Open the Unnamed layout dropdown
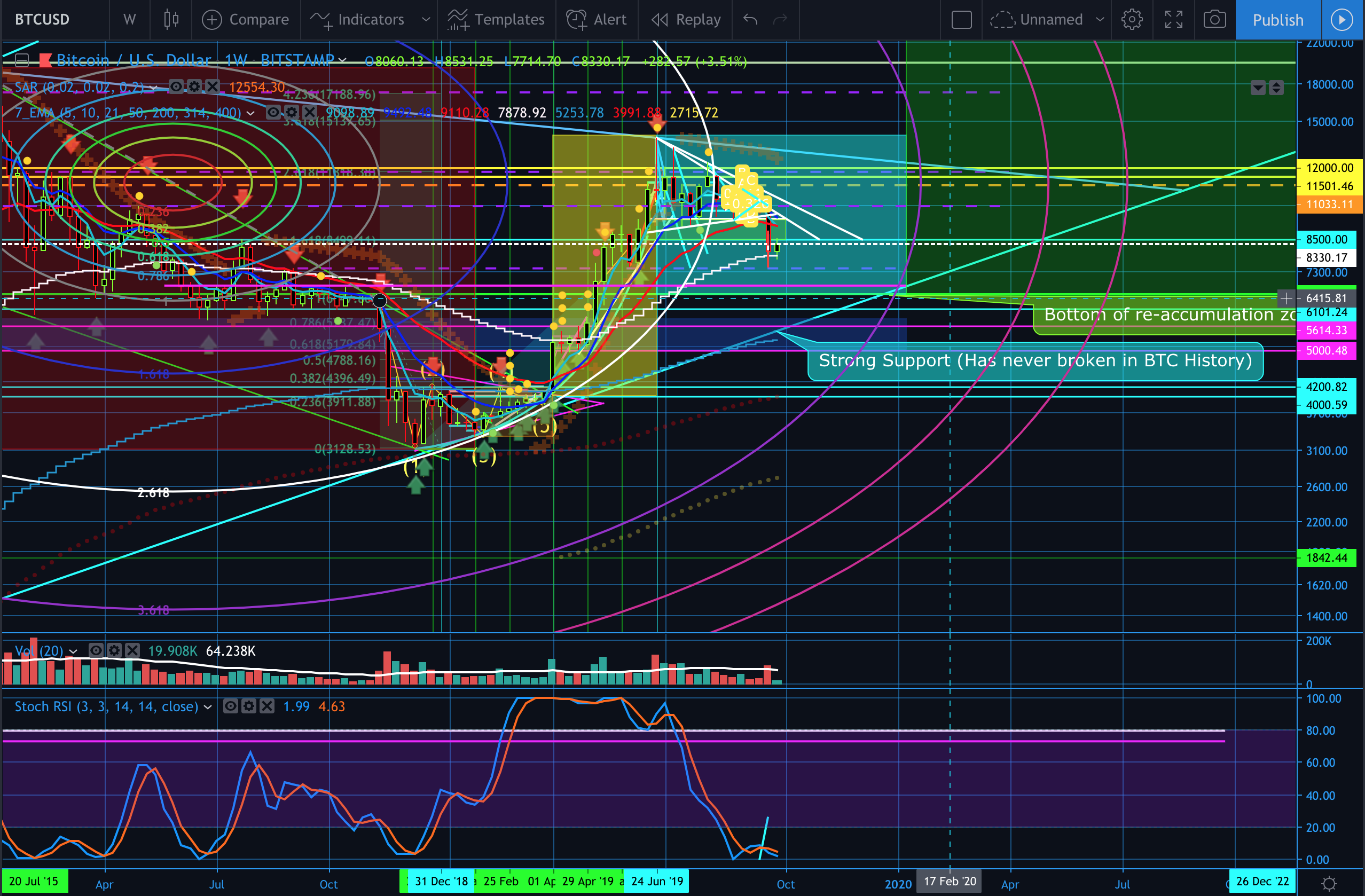Image resolution: width=1365 pixels, height=896 pixels. 1100,20
